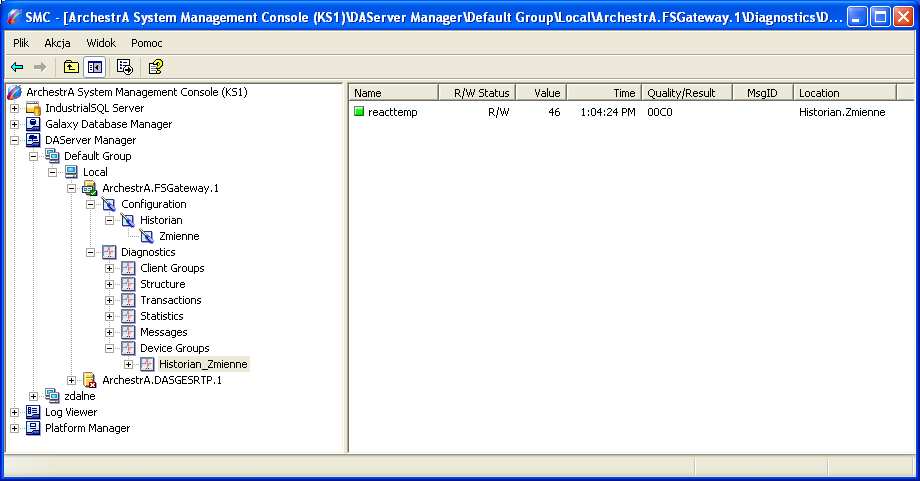The width and height of the screenshot is (920, 481).
Task: Collapse the ArchestrA.FSGateway.1 node
Action: click(71, 188)
